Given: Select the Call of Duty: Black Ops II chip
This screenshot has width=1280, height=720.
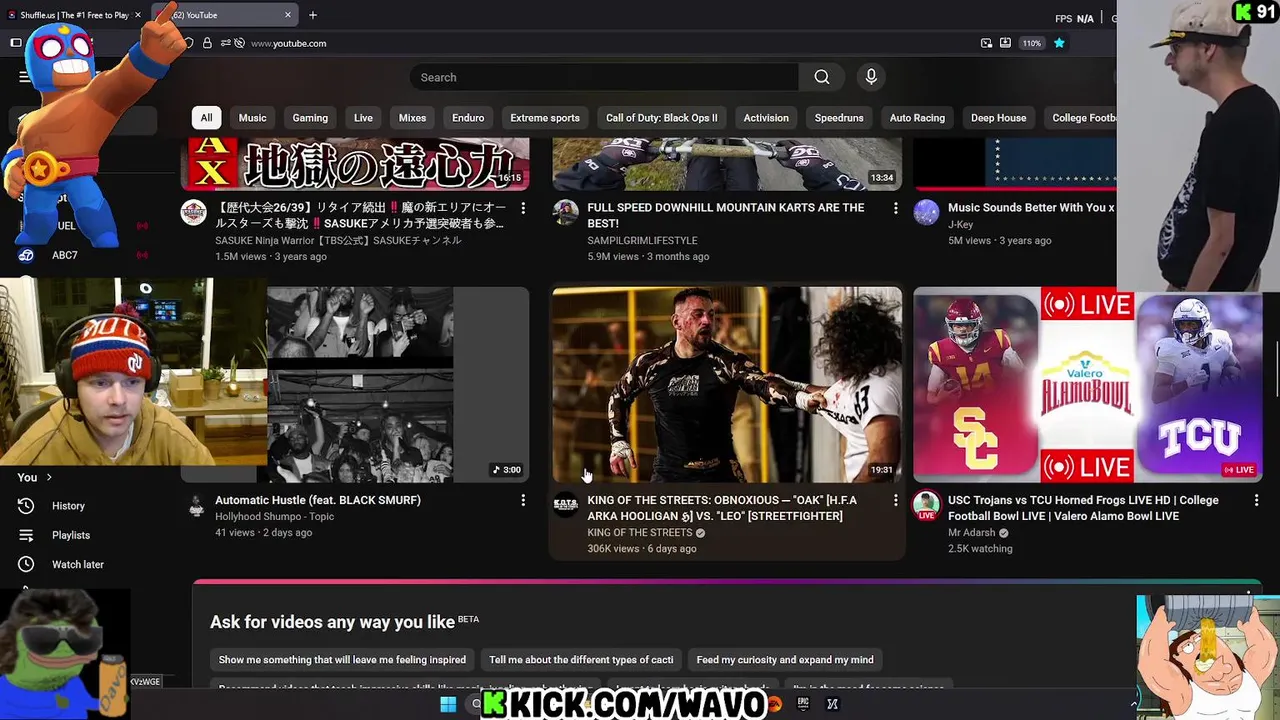Looking at the screenshot, I should coord(661,118).
